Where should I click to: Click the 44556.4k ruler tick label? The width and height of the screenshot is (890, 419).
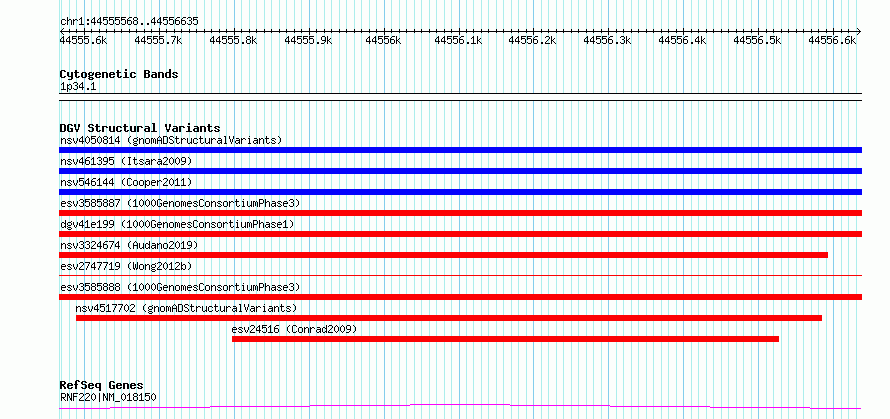[682, 40]
